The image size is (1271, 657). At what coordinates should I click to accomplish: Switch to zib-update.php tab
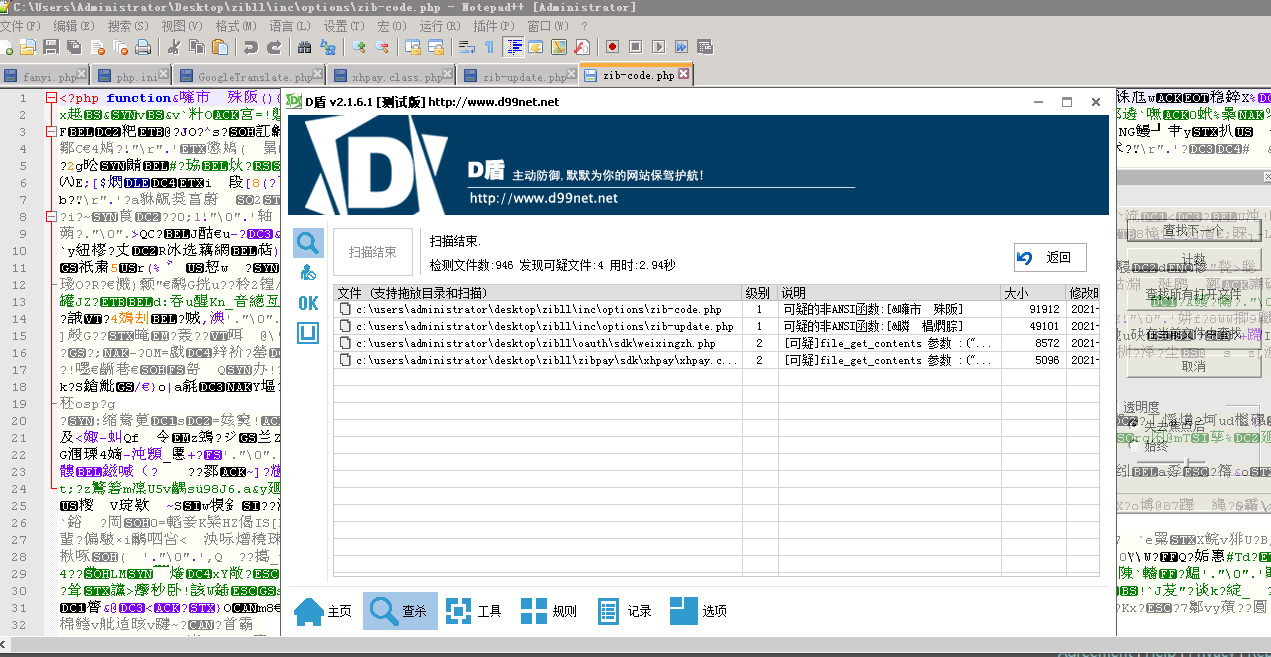[x=518, y=76]
